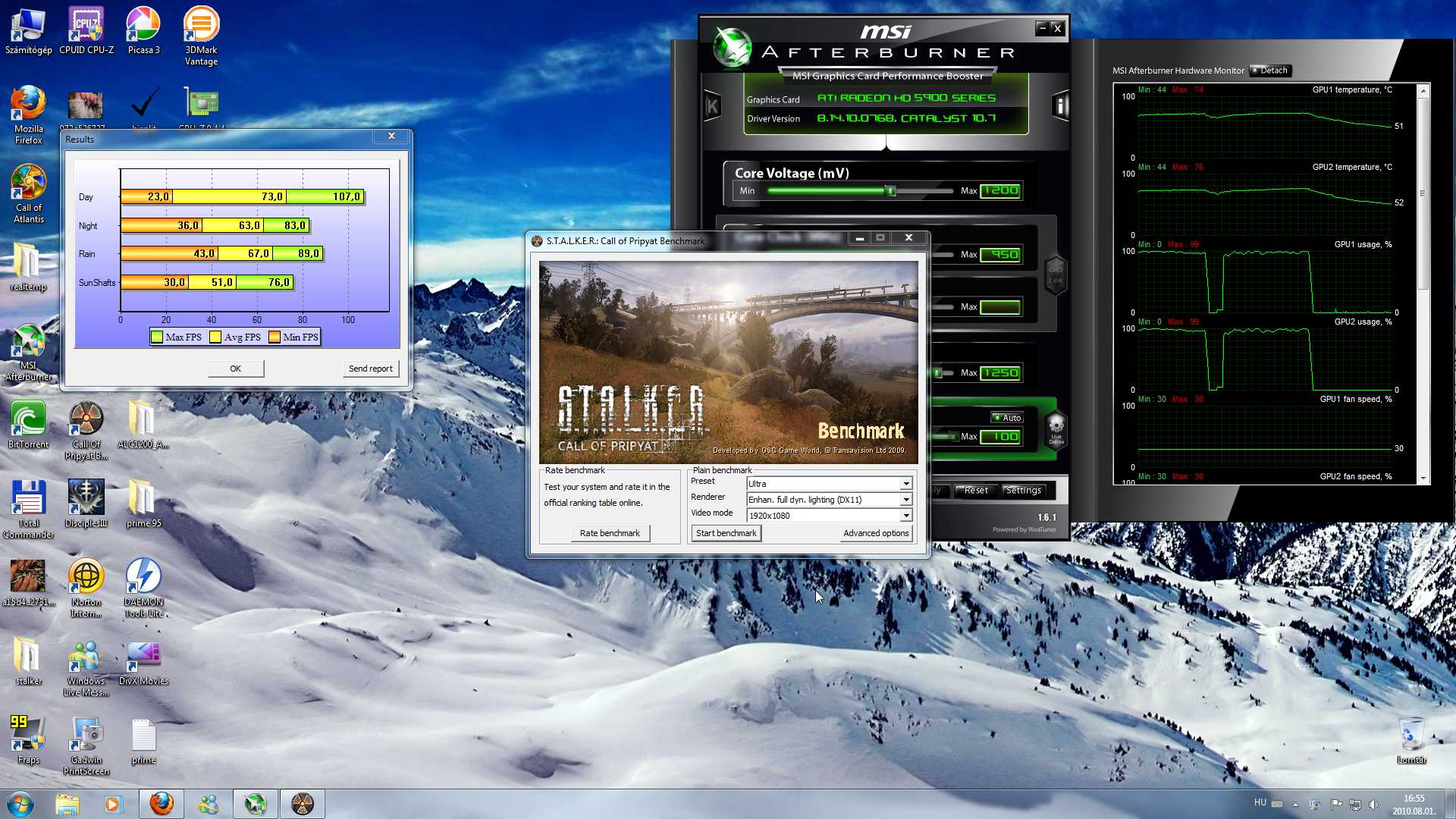Toggle the Auto fan speed option in Afterburner
This screenshot has width=1456, height=819.
(1008, 418)
